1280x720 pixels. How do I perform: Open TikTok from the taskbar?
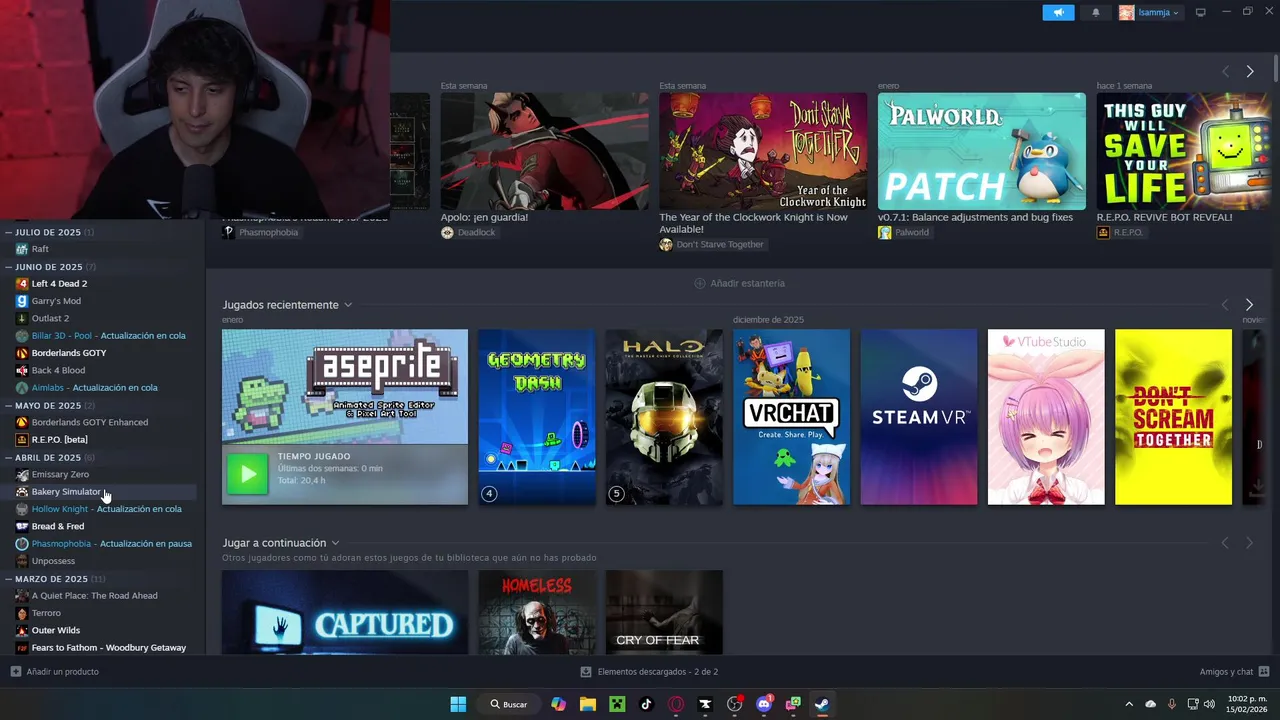pyautogui.click(x=646, y=704)
